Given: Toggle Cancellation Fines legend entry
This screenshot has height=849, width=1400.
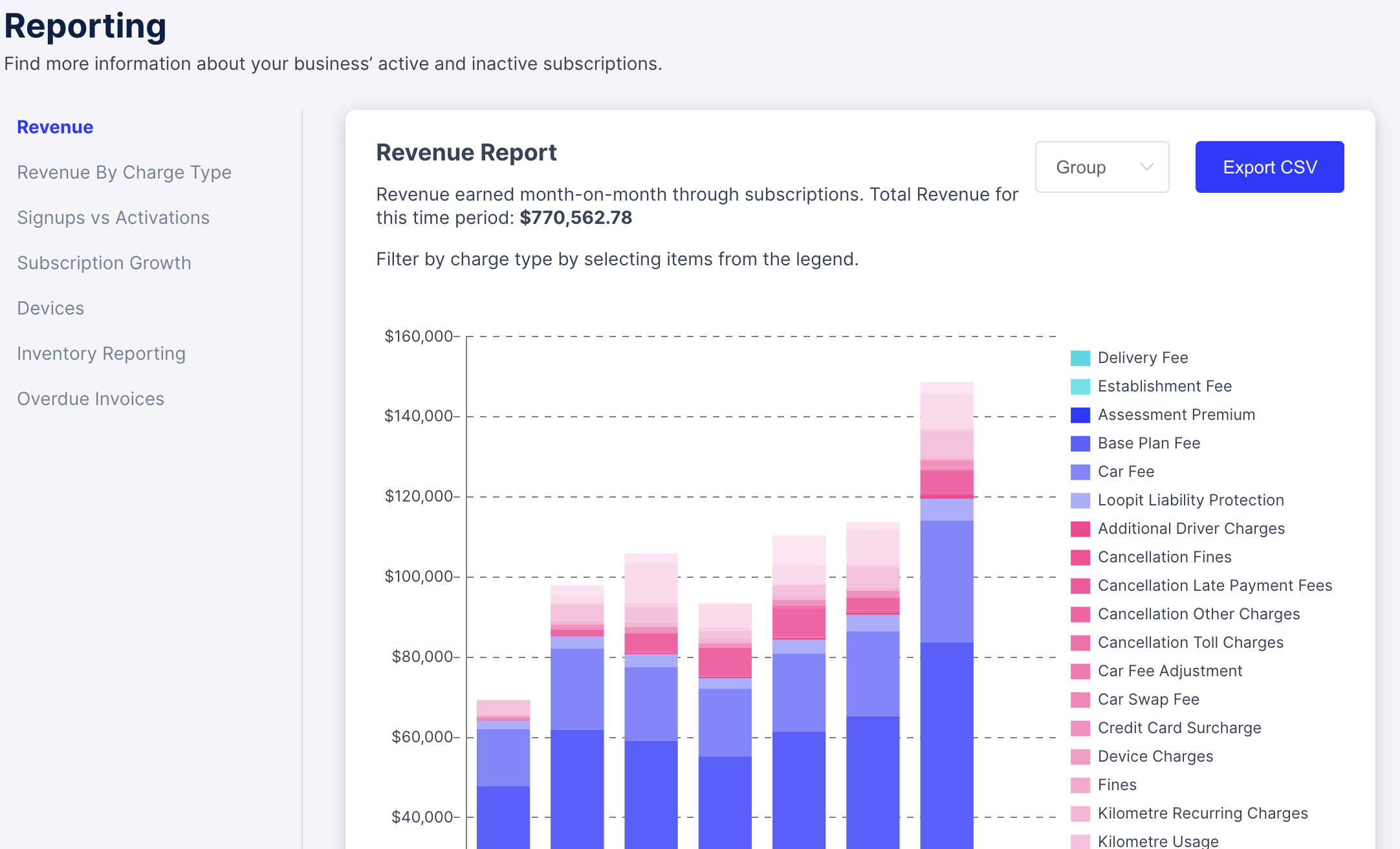Looking at the screenshot, I should (1164, 557).
